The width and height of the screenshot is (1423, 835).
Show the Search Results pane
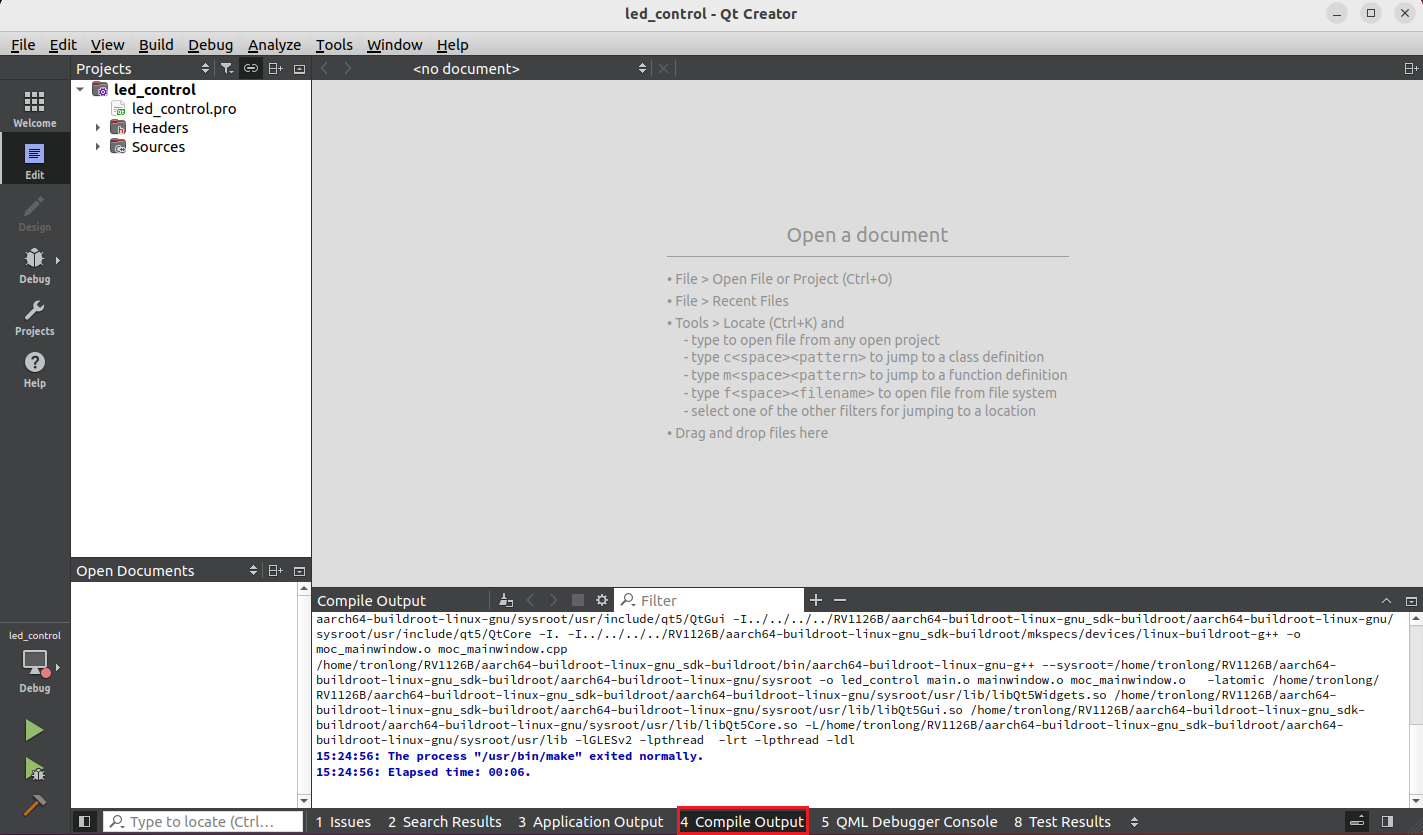[x=444, y=821]
